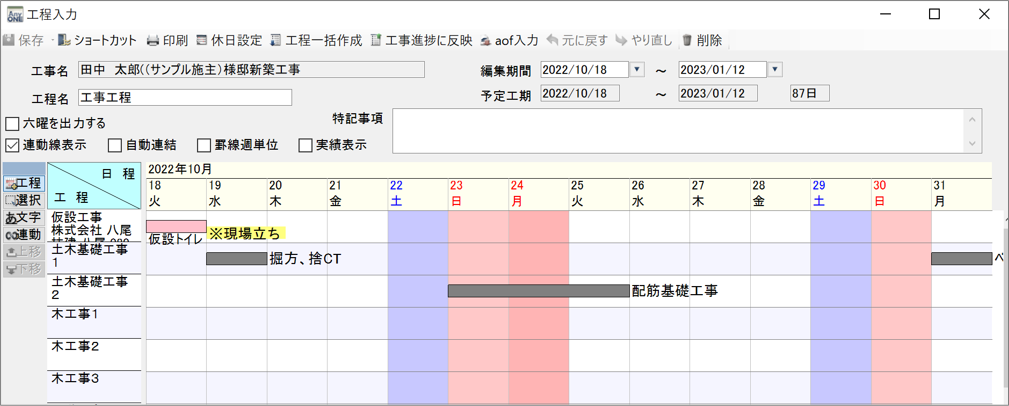The image size is (1009, 406).
Task: Select the 木工事1 row header
Action: [x=94, y=323]
